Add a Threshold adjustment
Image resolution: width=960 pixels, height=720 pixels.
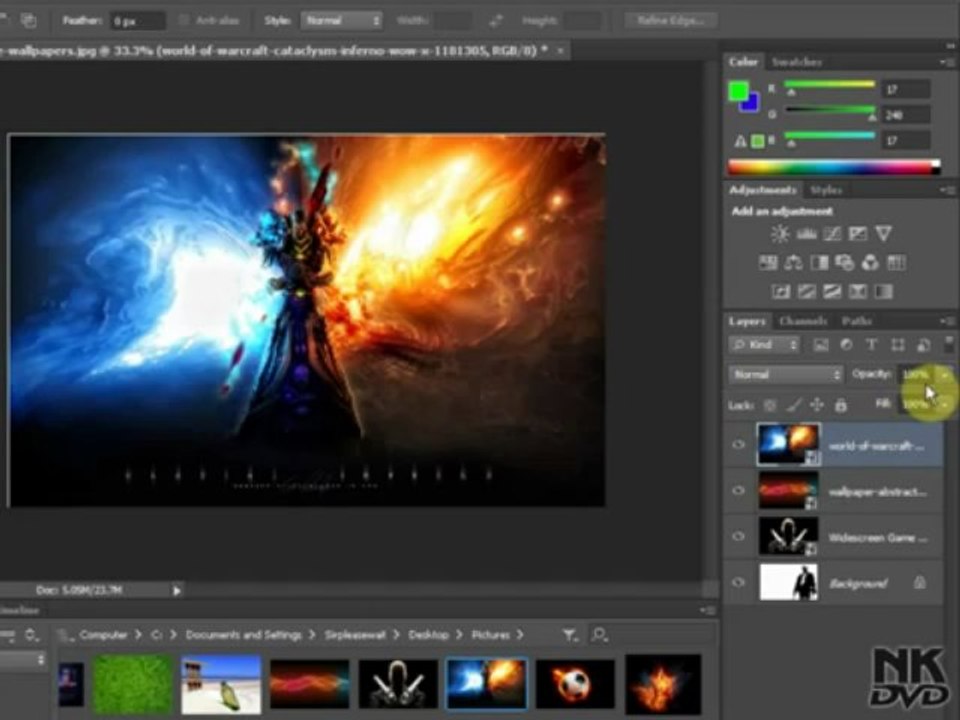click(831, 292)
